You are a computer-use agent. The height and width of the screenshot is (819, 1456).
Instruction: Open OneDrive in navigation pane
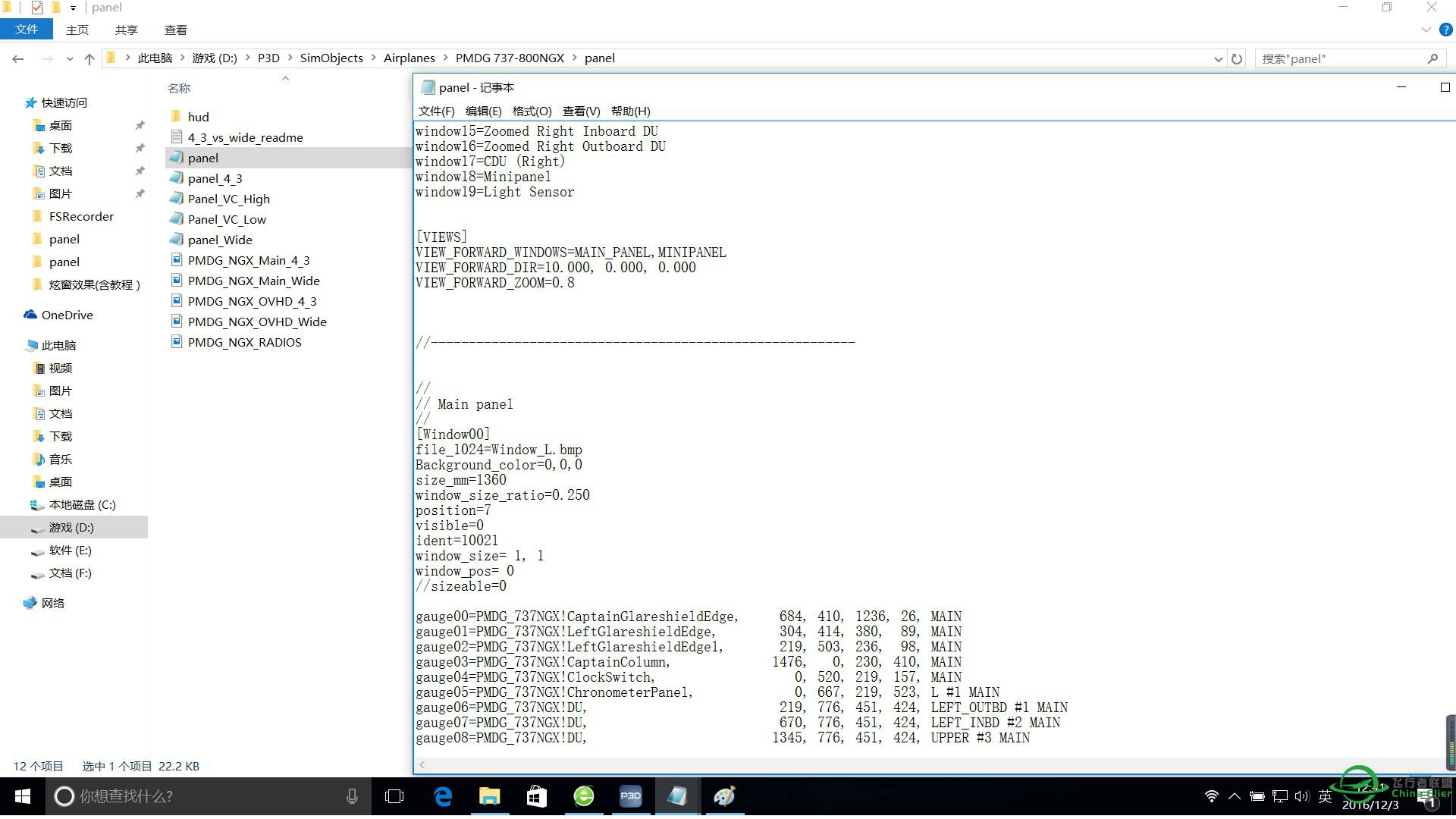pyautogui.click(x=67, y=315)
